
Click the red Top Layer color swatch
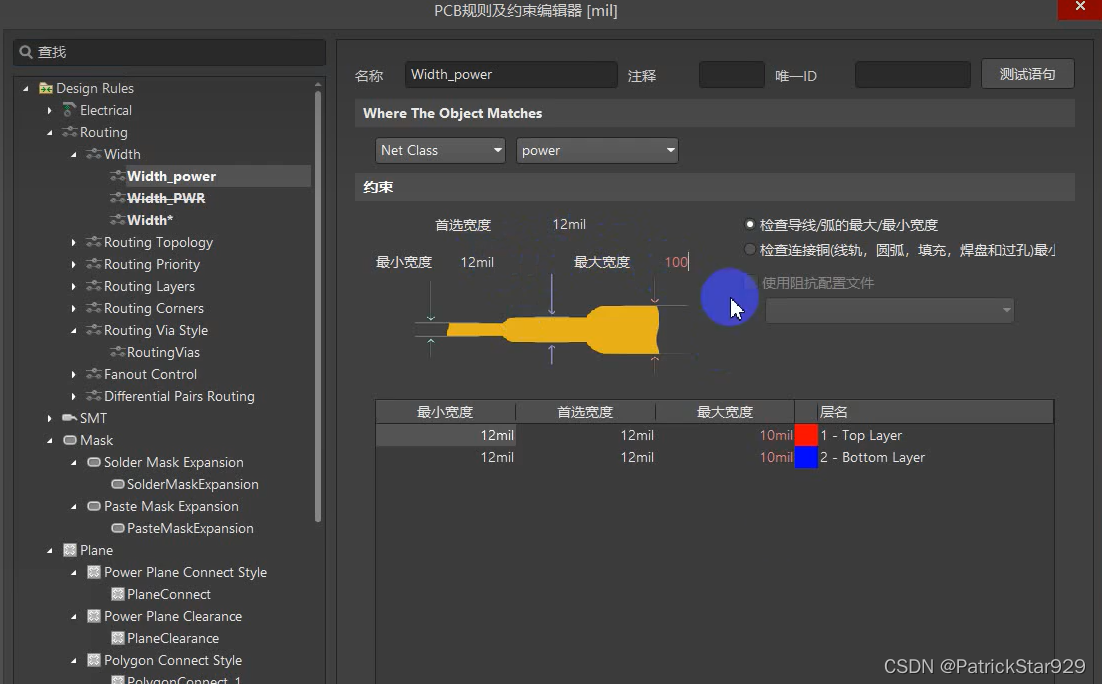(x=806, y=435)
